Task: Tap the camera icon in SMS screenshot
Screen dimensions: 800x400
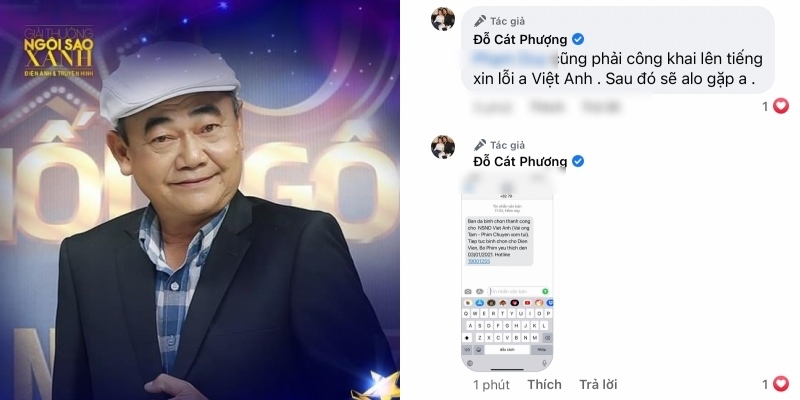Action: coord(468,291)
